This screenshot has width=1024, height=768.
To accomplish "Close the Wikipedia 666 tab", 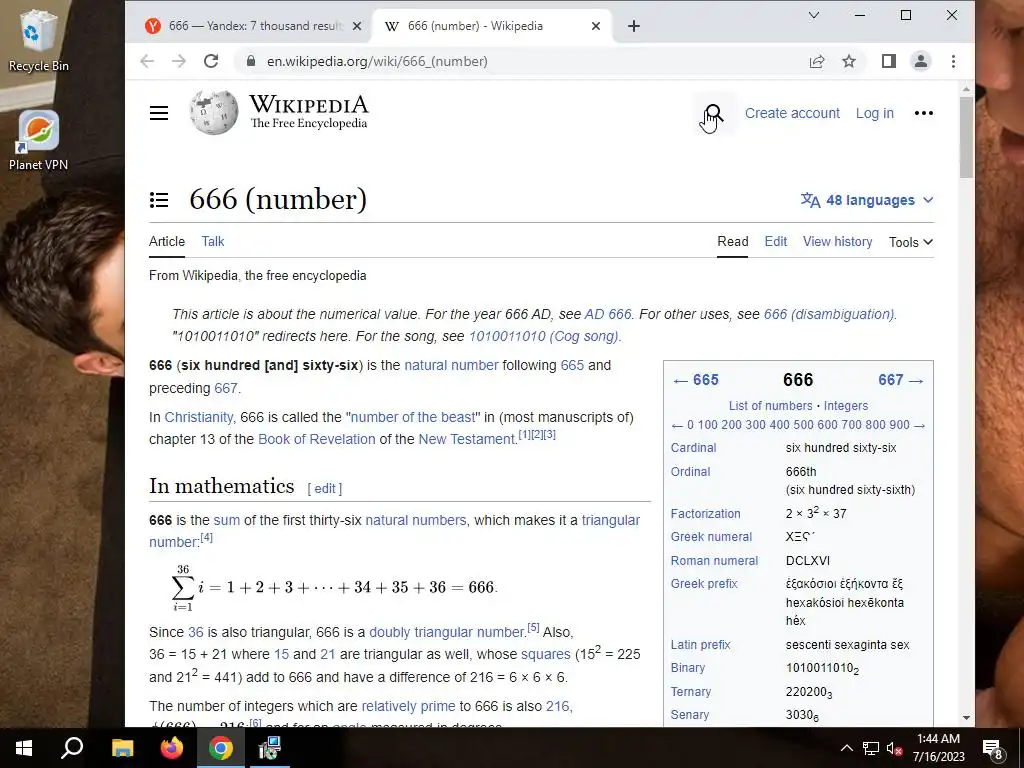I will pos(596,26).
